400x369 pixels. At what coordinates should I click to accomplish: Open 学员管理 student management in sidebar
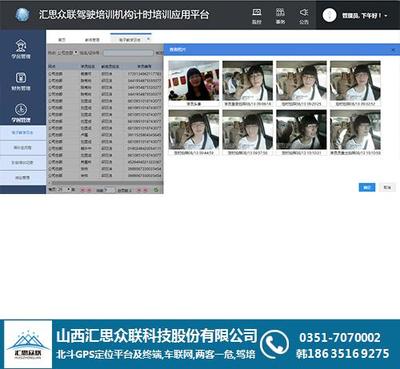click(21, 49)
